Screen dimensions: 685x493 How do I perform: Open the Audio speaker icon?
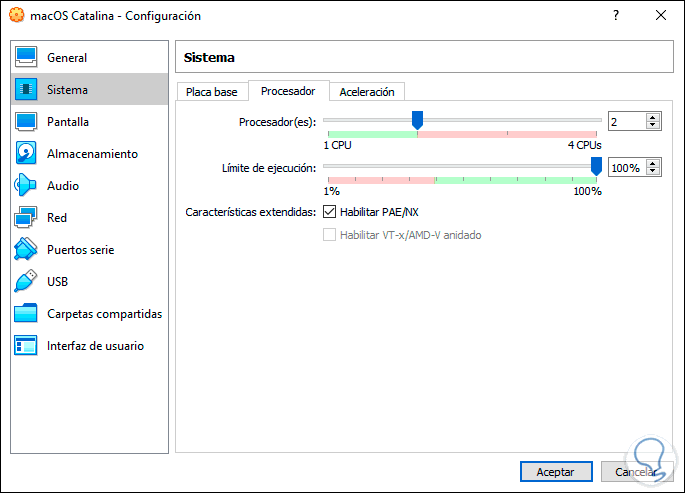point(26,185)
